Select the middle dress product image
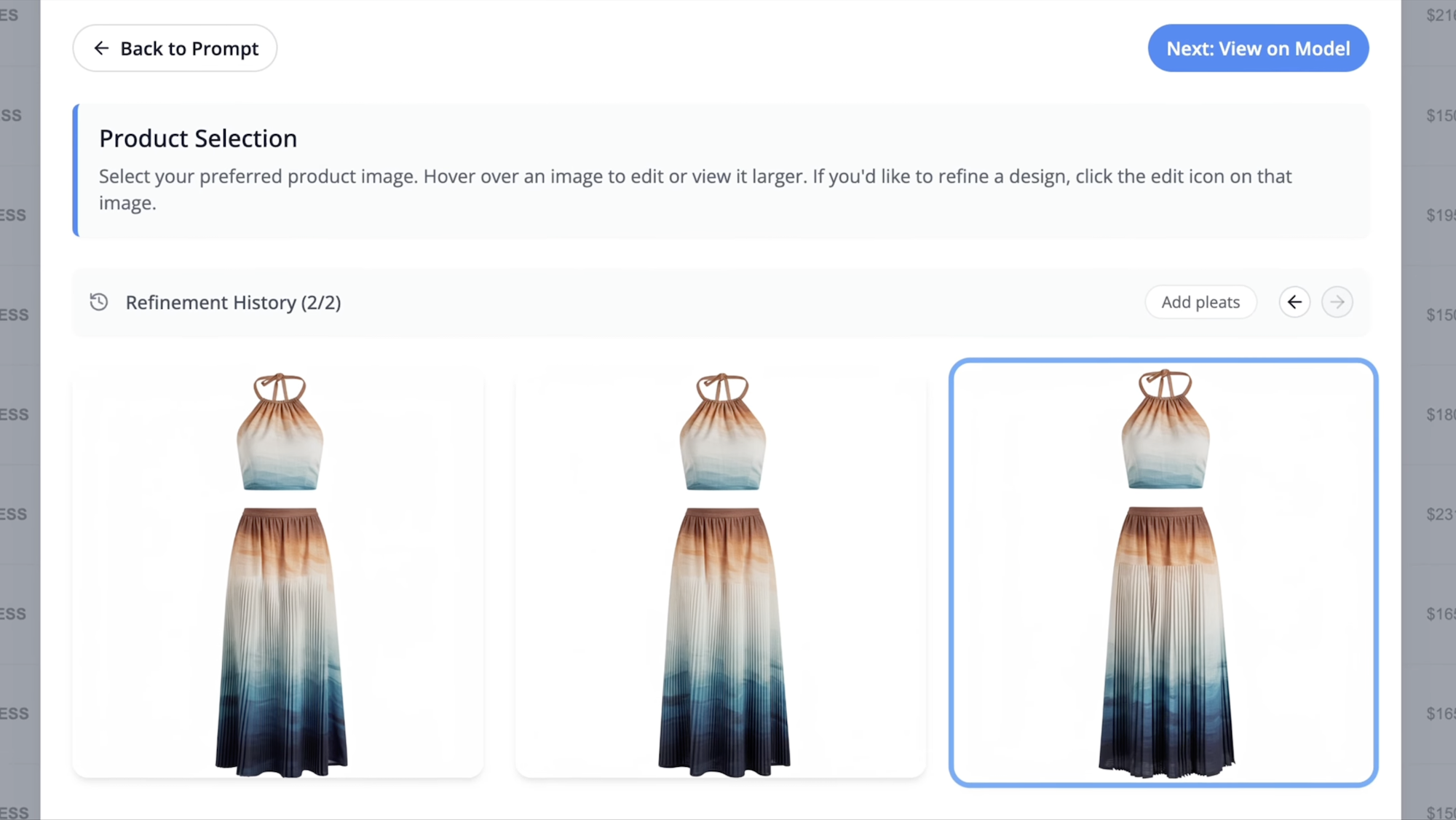This screenshot has width=1456, height=820. 721,573
